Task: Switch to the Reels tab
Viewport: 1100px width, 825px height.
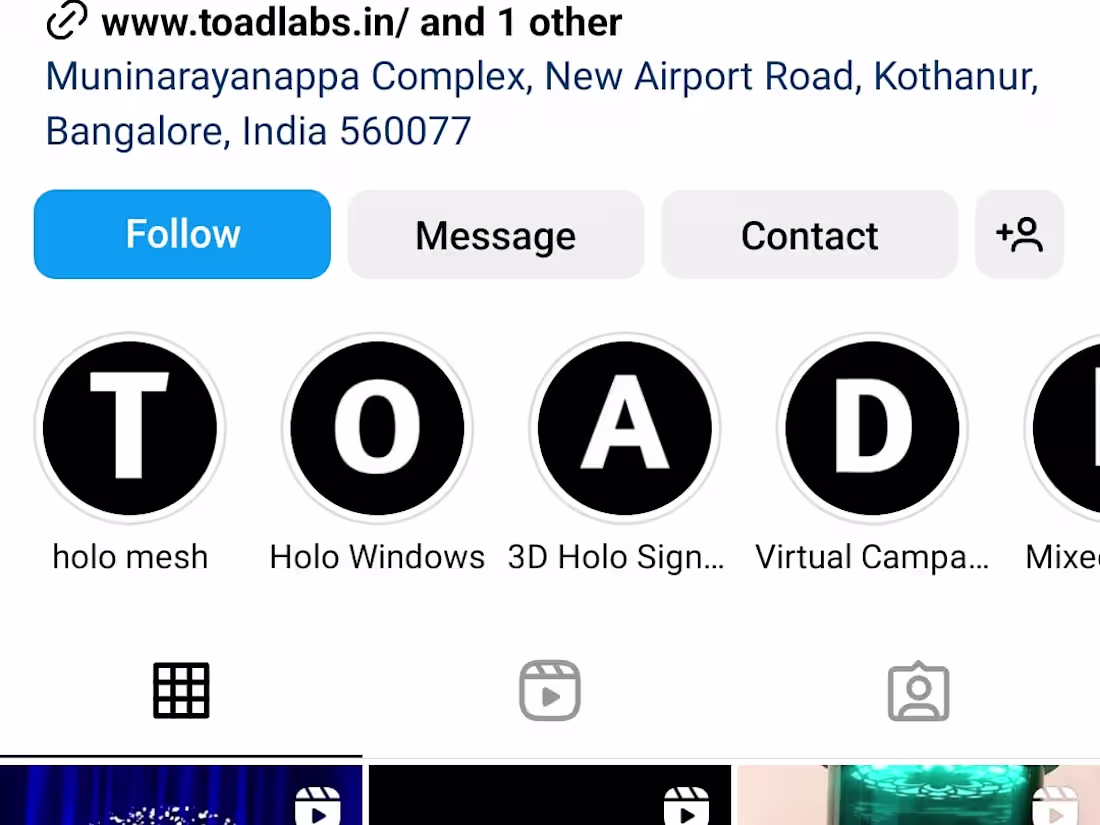Action: point(550,690)
